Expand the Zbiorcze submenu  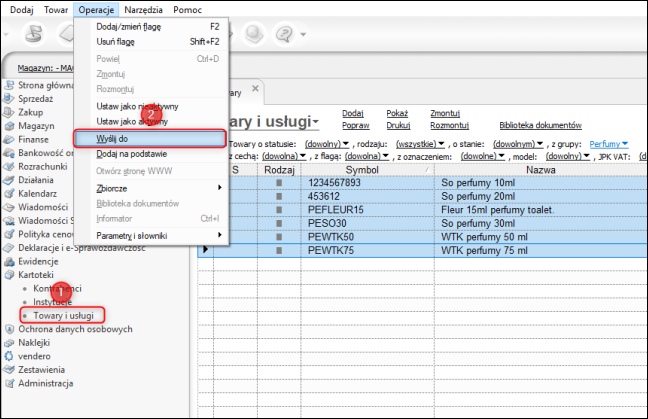(151, 188)
